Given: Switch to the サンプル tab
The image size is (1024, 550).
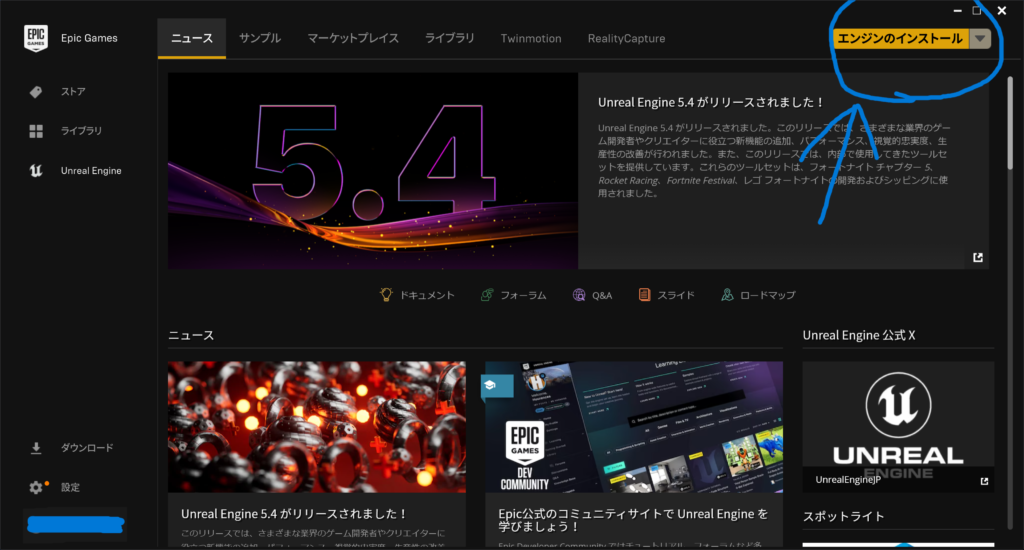Looking at the screenshot, I should point(260,39).
